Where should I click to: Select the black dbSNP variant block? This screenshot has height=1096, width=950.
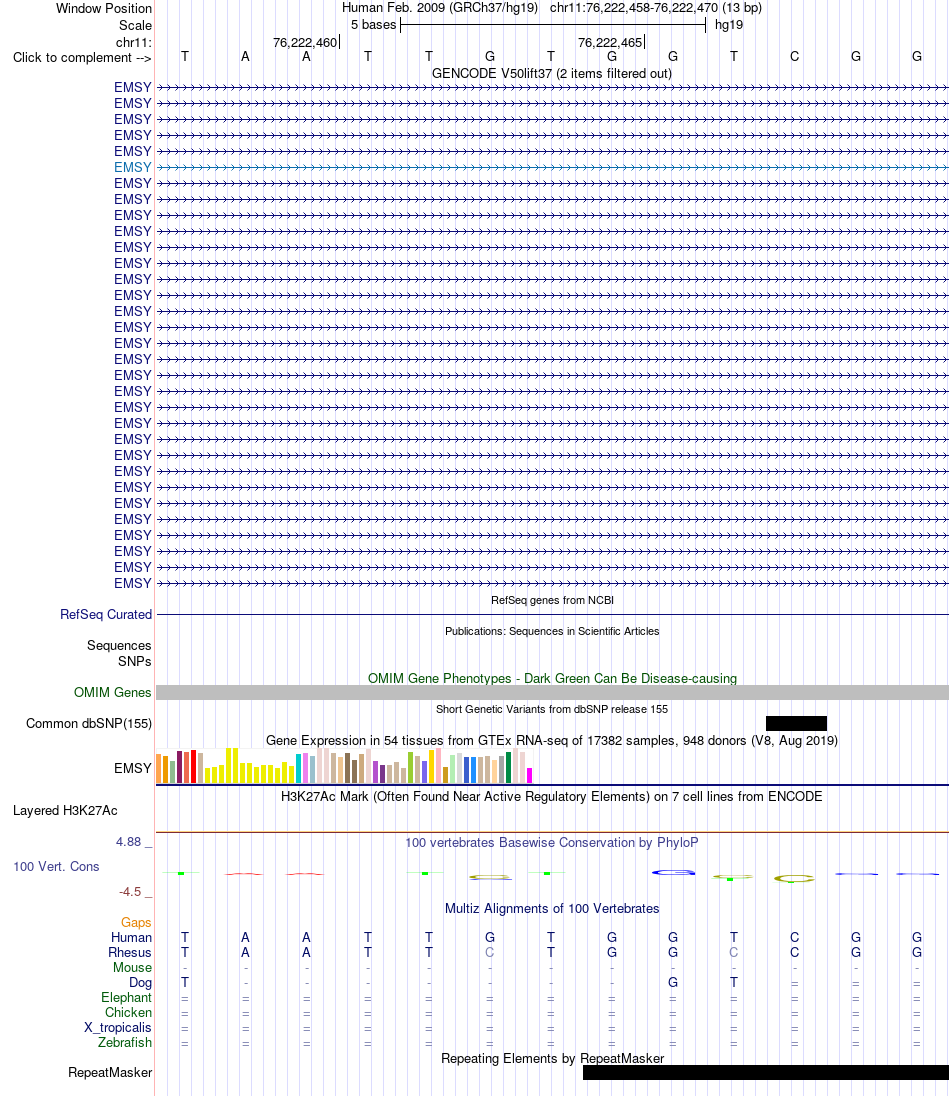(796, 723)
